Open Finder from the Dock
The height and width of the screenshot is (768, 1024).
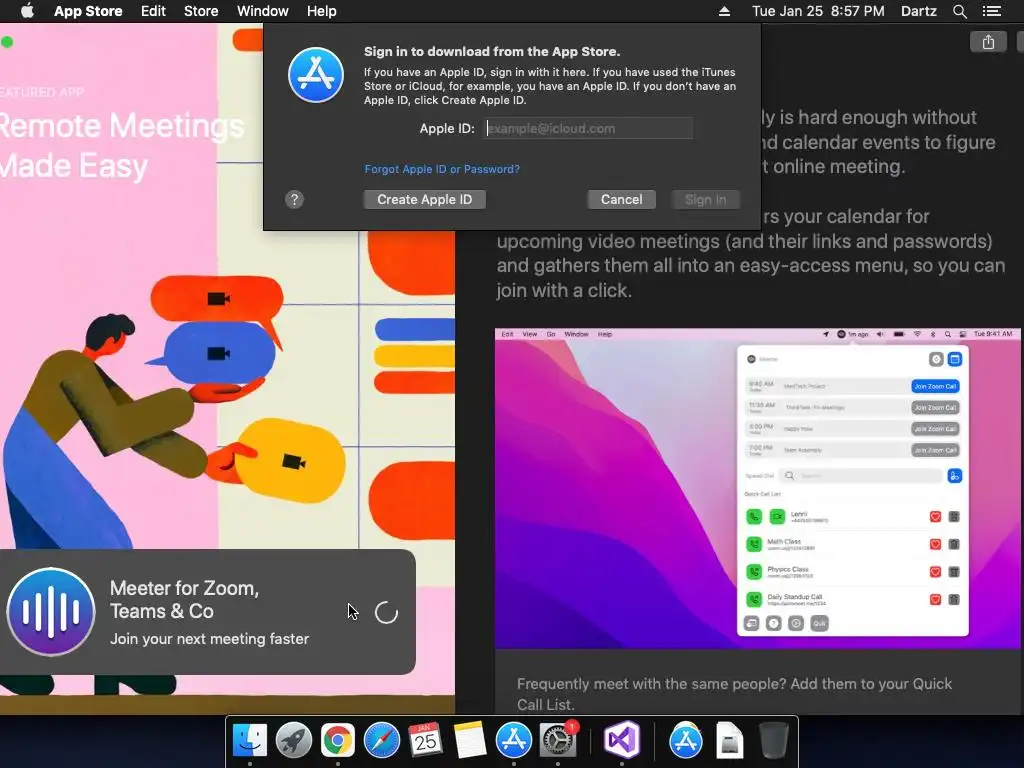(250, 741)
